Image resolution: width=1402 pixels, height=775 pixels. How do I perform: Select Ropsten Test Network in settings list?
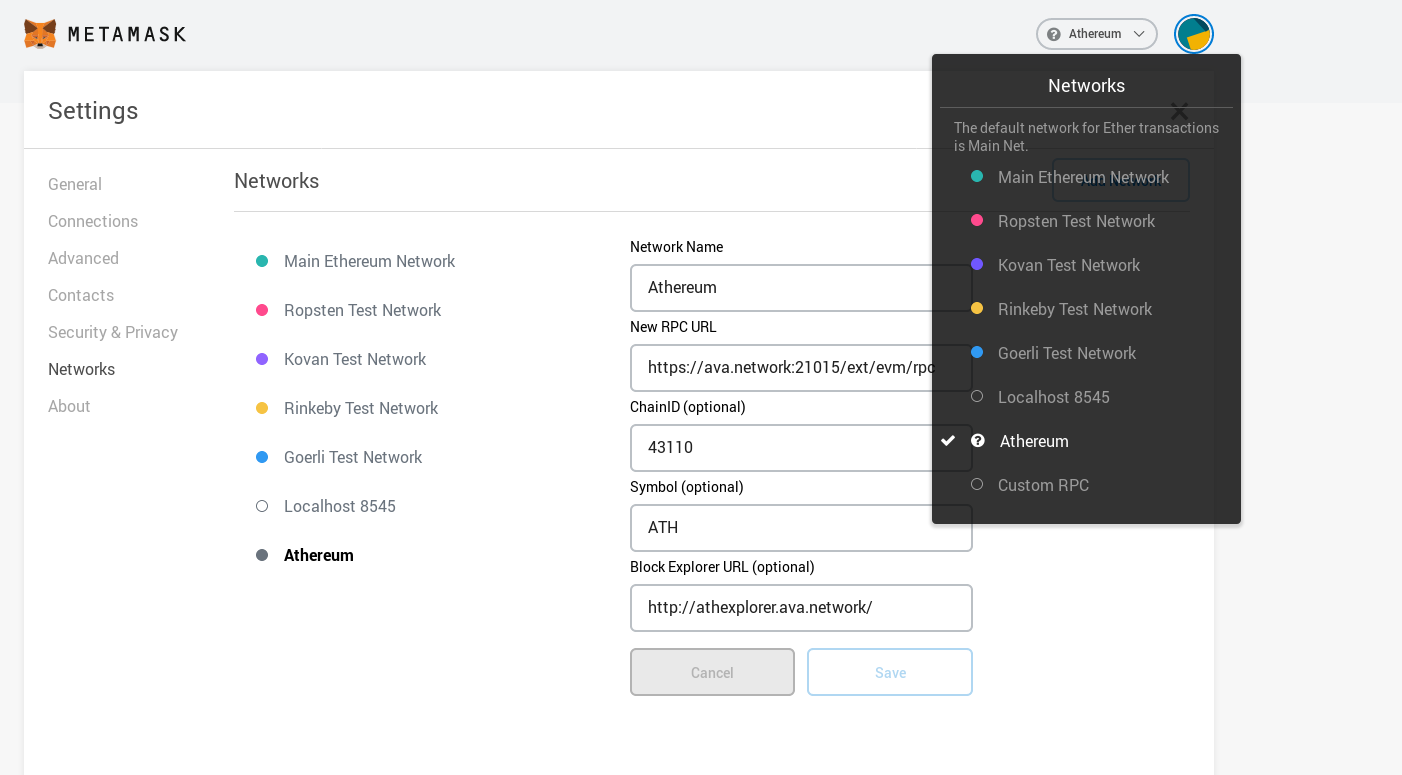(x=362, y=310)
